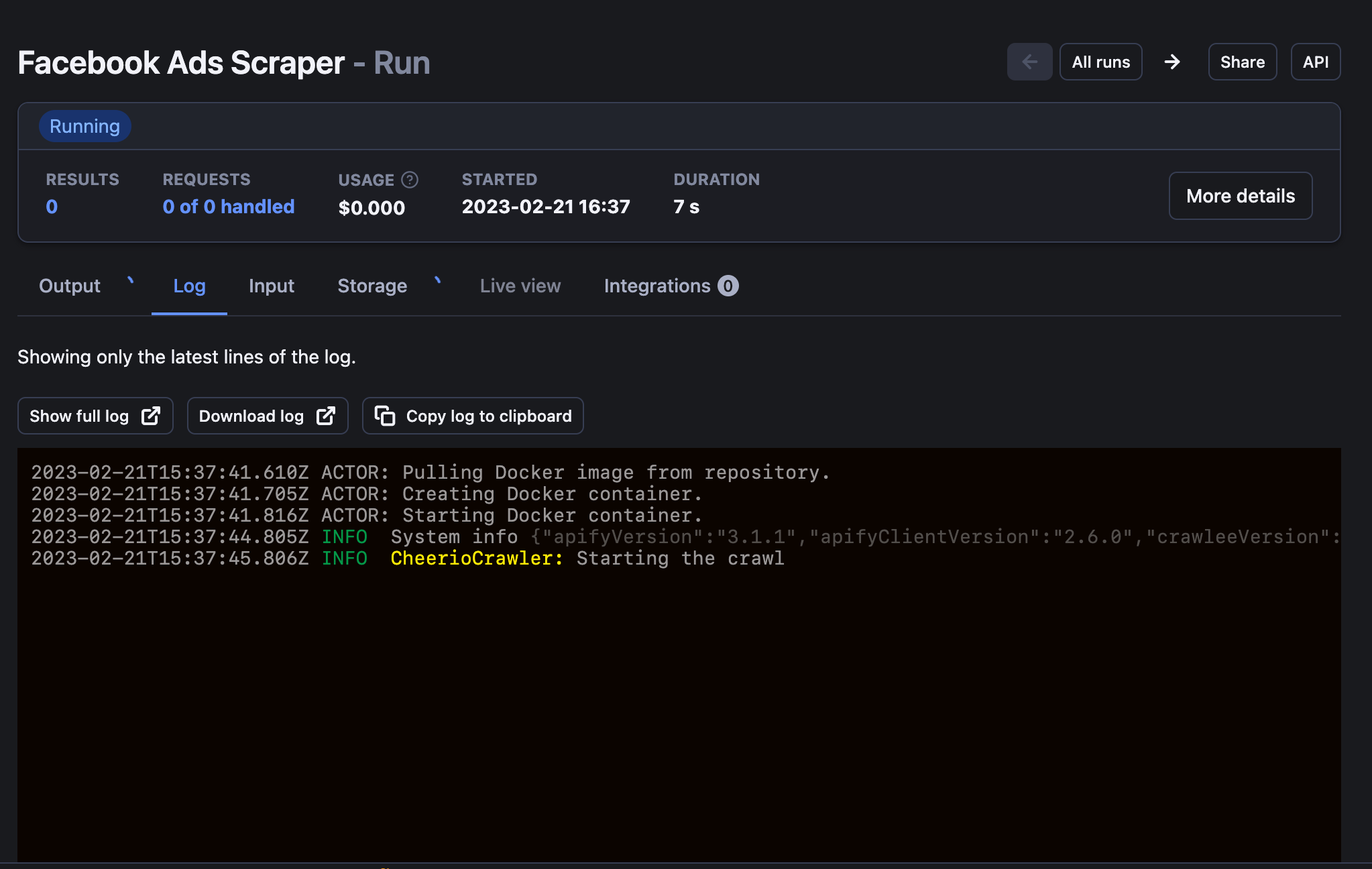Click the external-link icon in Download log
Image resolution: width=1372 pixels, height=869 pixels.
326,416
